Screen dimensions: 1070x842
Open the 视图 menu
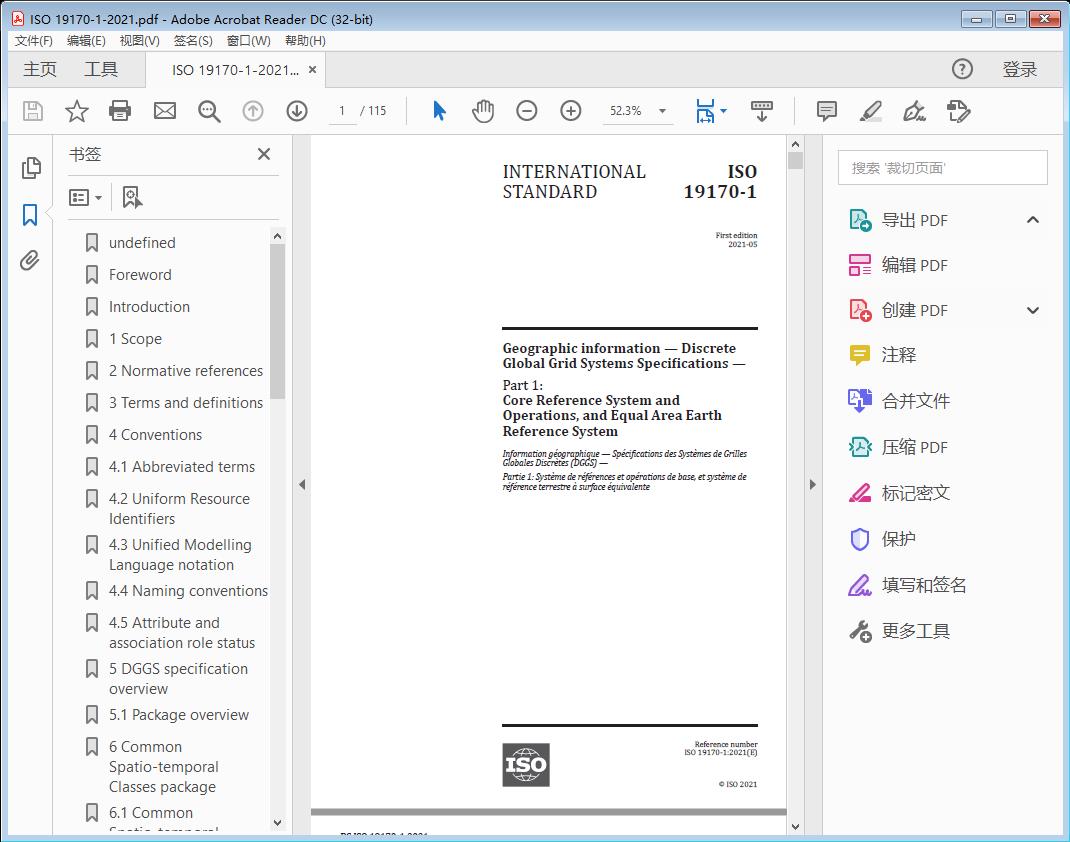pos(140,40)
